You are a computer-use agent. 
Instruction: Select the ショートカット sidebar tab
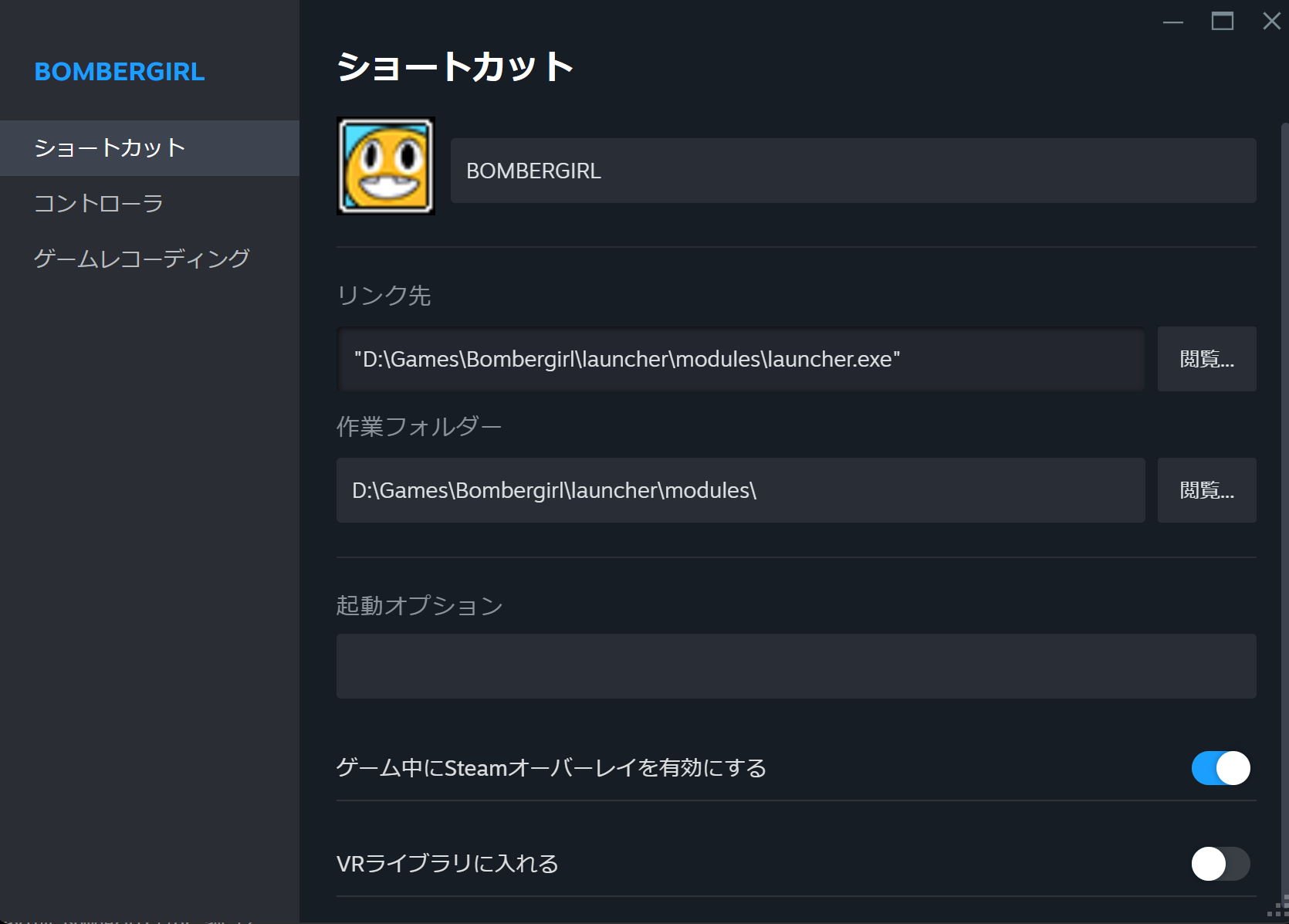[150, 148]
